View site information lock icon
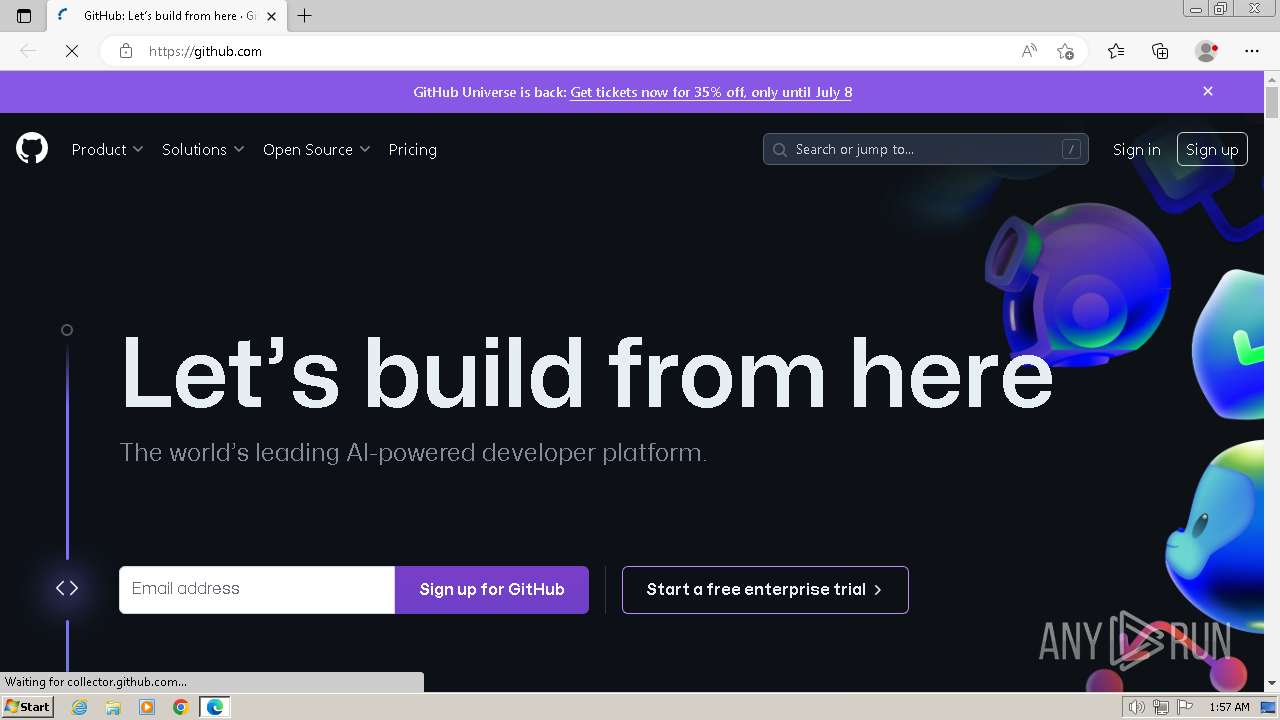1280x720 pixels. click(126, 51)
